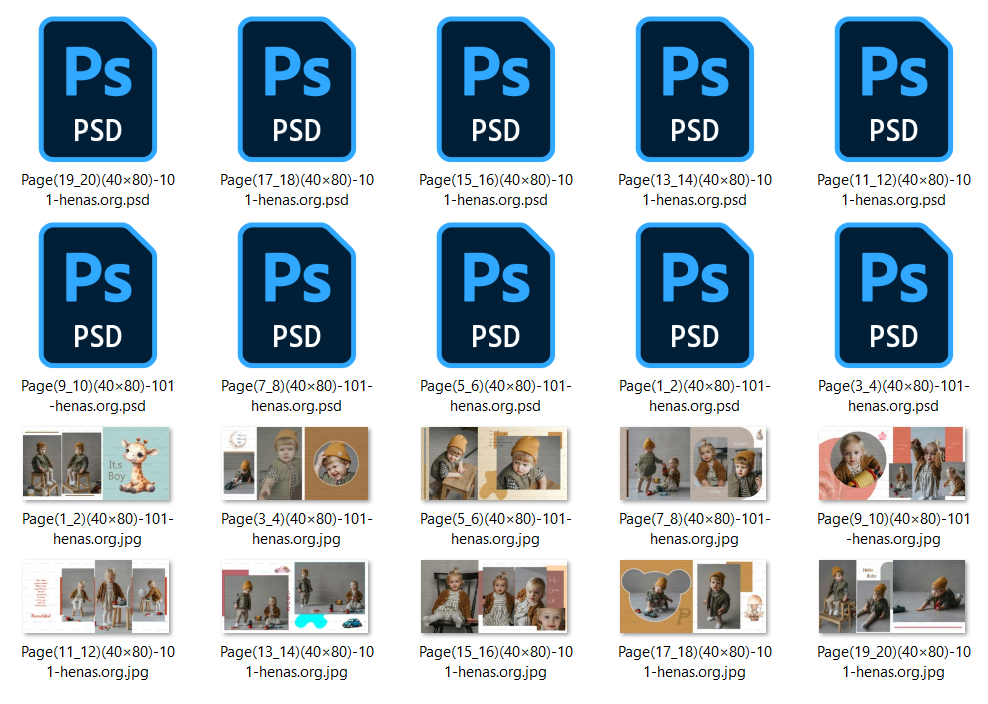Click filename Page(7_8)(40×80)-101-henas.org.psd
Viewport: 988px width, 704px height.
pos(297,396)
